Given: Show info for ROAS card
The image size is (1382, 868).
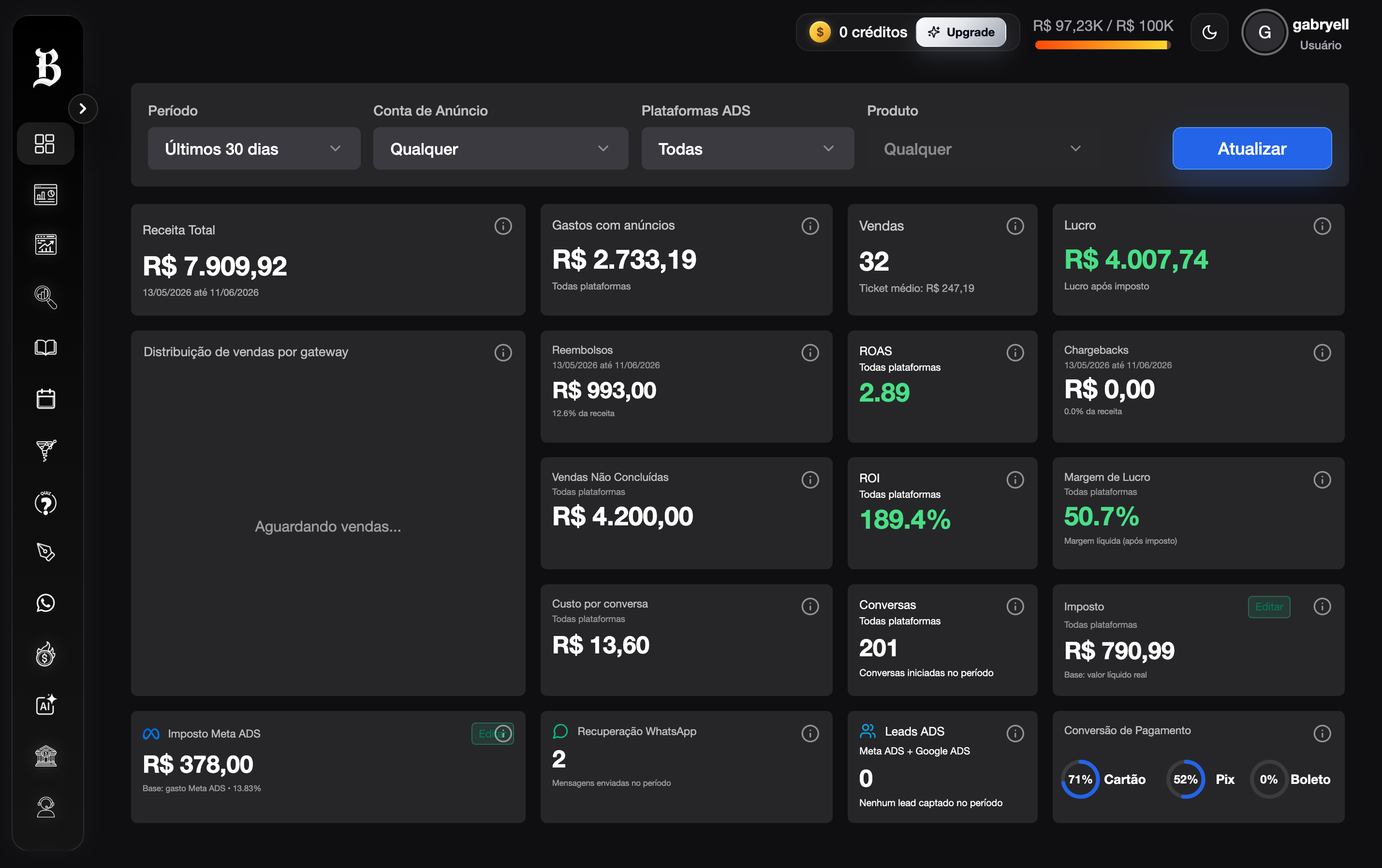Looking at the screenshot, I should (x=1014, y=353).
